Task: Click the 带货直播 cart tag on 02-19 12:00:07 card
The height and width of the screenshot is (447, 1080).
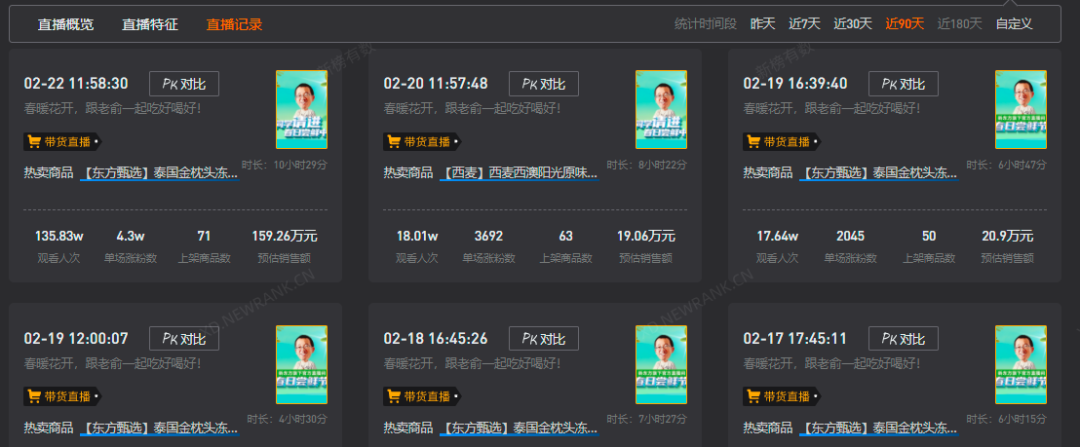Action: (x=62, y=397)
